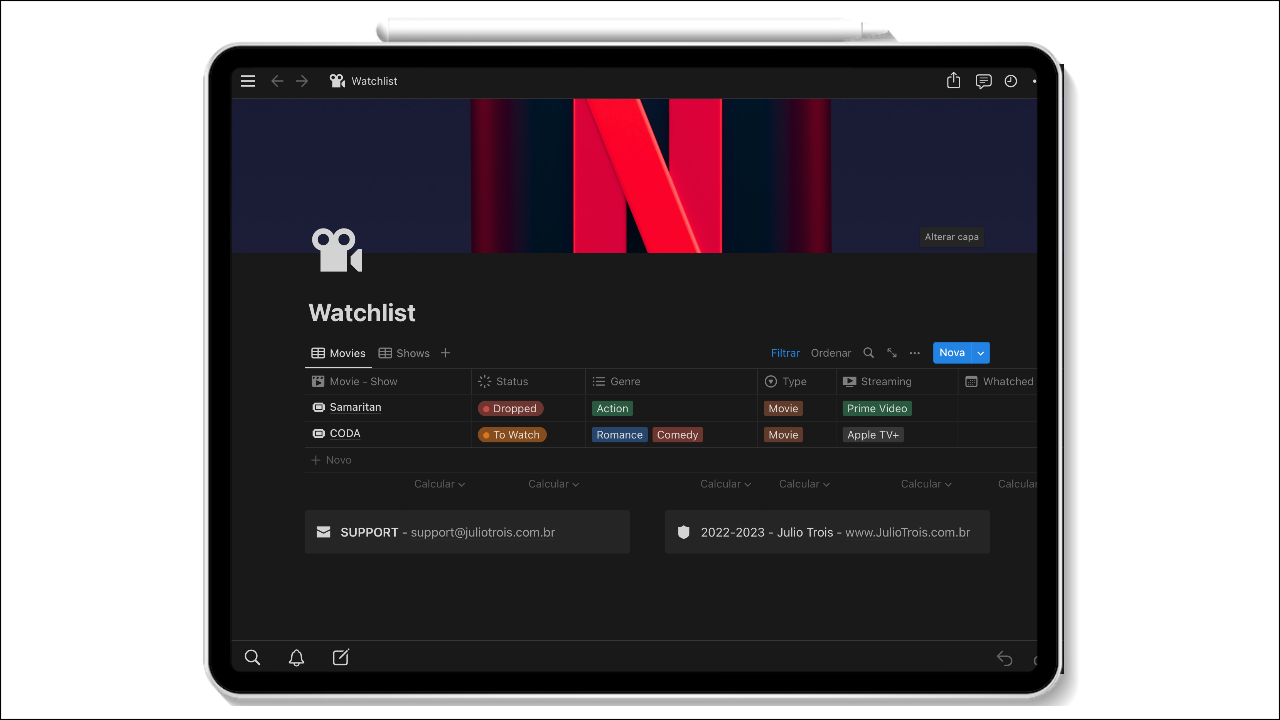Click the Netflix cover image
Viewport: 1280px width, 720px height.
click(x=634, y=175)
